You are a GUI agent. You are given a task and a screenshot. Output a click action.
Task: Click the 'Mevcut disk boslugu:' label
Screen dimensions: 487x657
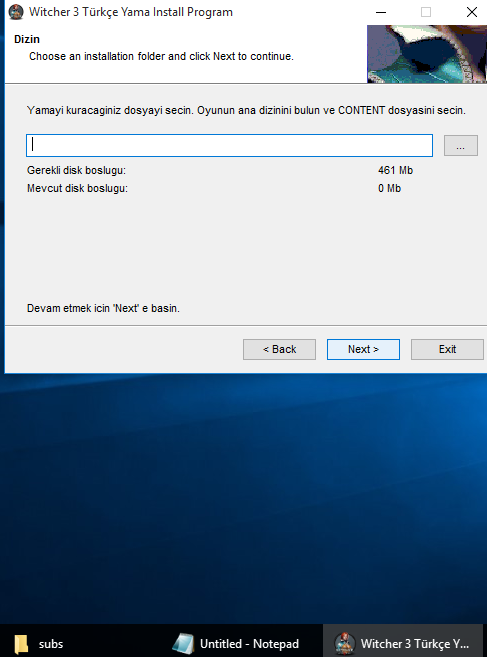point(77,188)
